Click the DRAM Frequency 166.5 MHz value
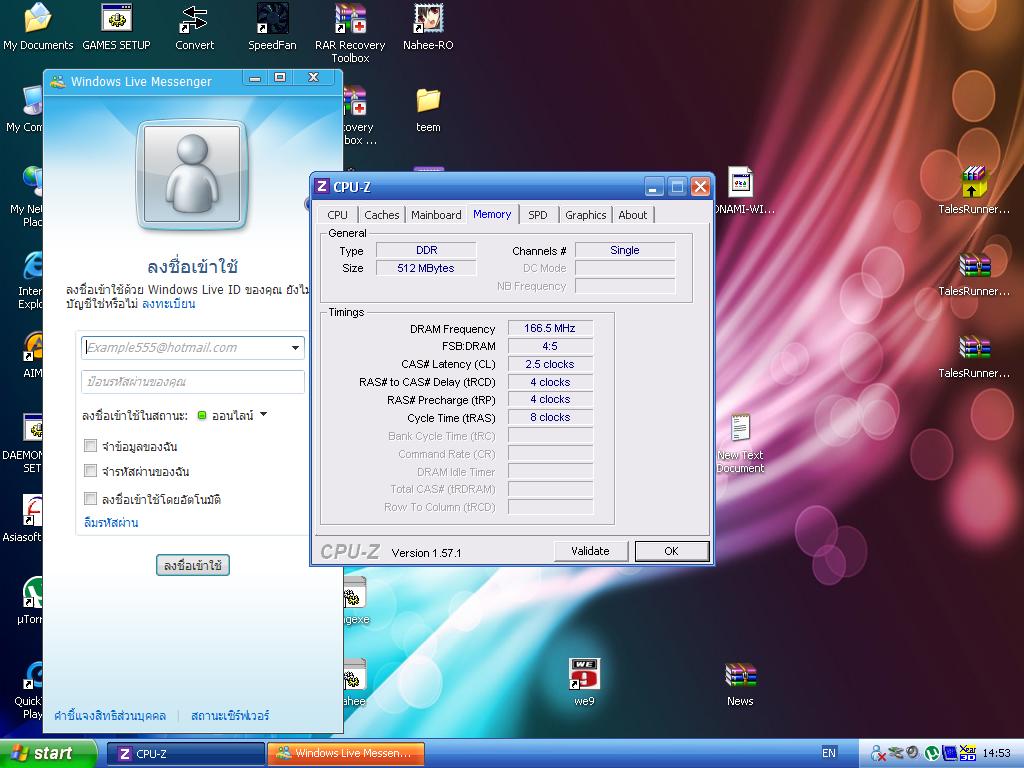Image resolution: width=1024 pixels, height=768 pixels. pyautogui.click(x=551, y=328)
